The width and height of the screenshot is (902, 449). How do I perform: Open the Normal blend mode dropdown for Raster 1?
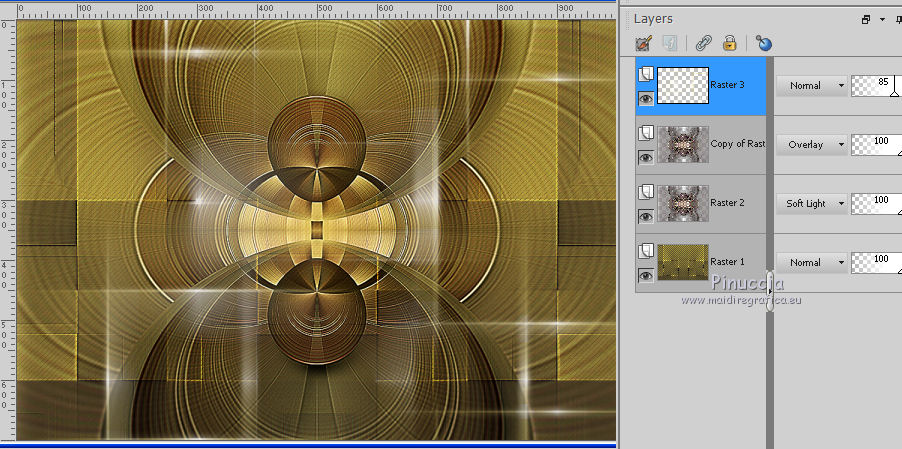811,263
